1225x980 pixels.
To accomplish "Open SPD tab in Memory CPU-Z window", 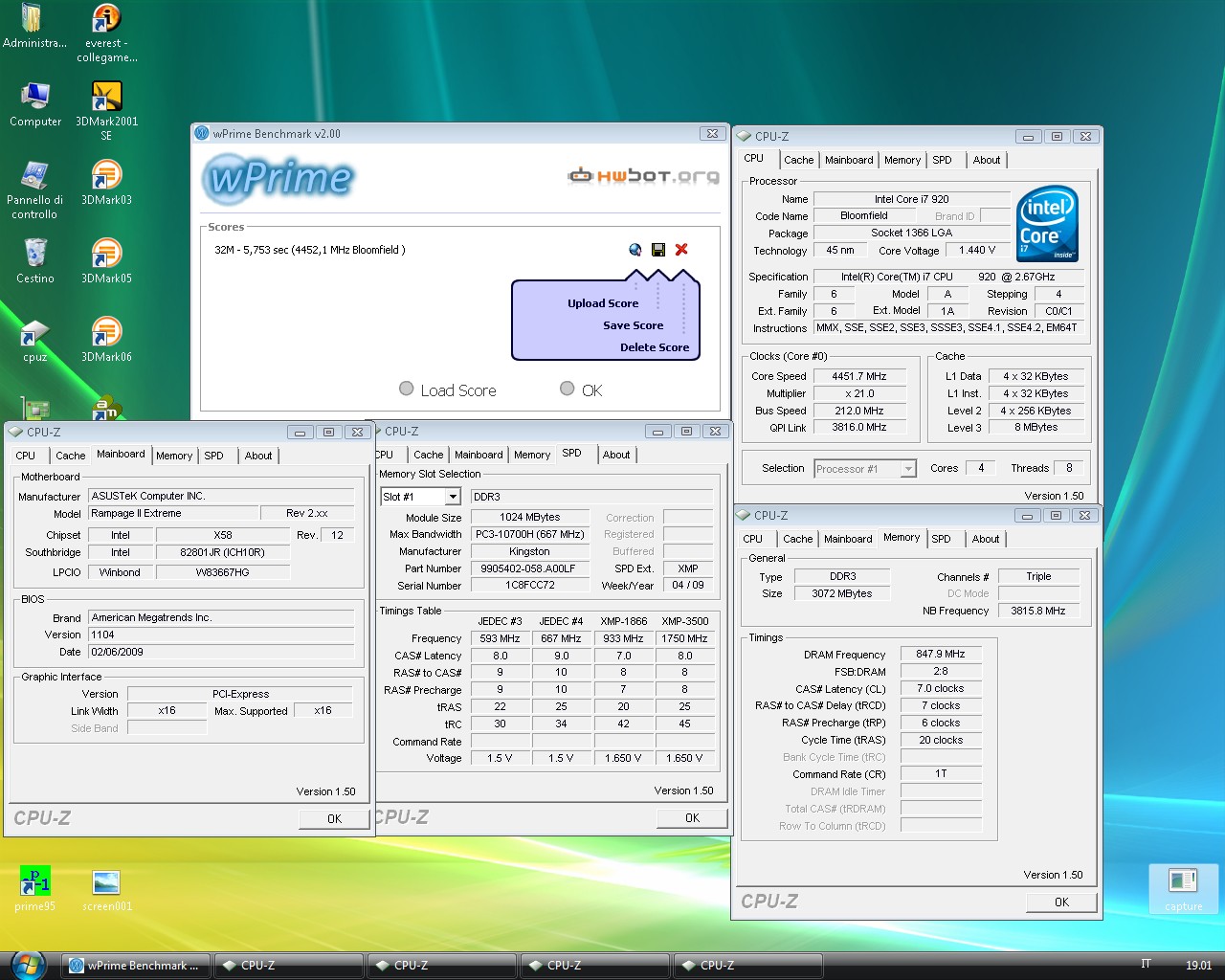I will tap(942, 539).
